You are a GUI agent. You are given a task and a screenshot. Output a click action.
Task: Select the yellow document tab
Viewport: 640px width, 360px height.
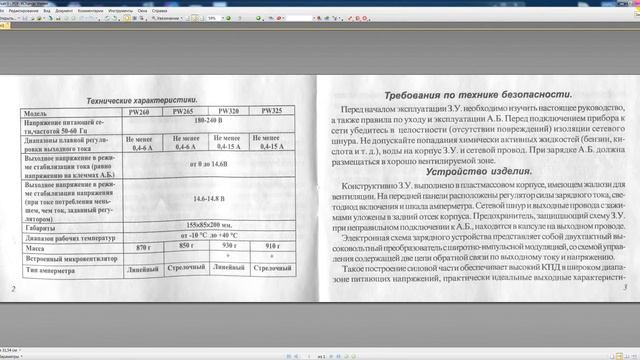[5, 25]
